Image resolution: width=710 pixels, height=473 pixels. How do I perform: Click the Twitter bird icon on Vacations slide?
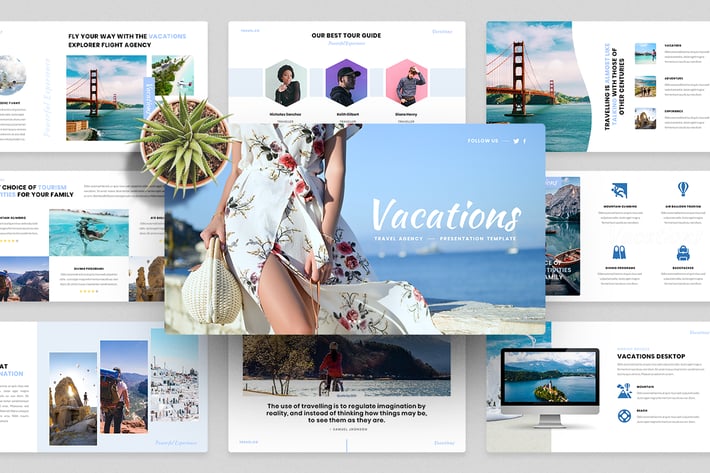(516, 141)
